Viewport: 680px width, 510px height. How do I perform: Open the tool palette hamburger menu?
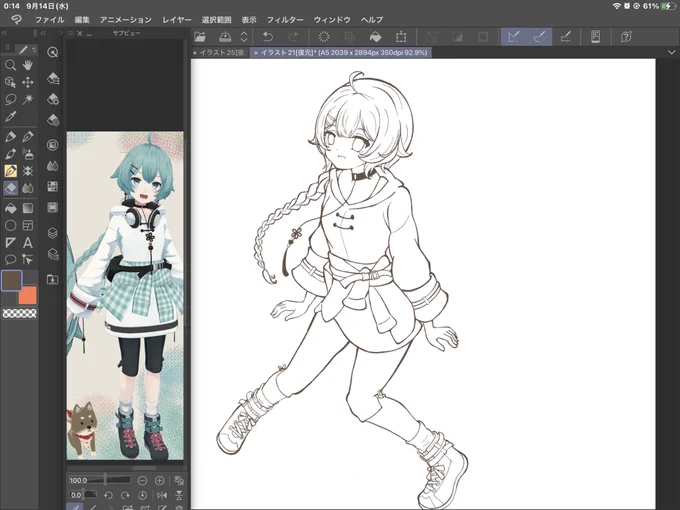(8, 47)
